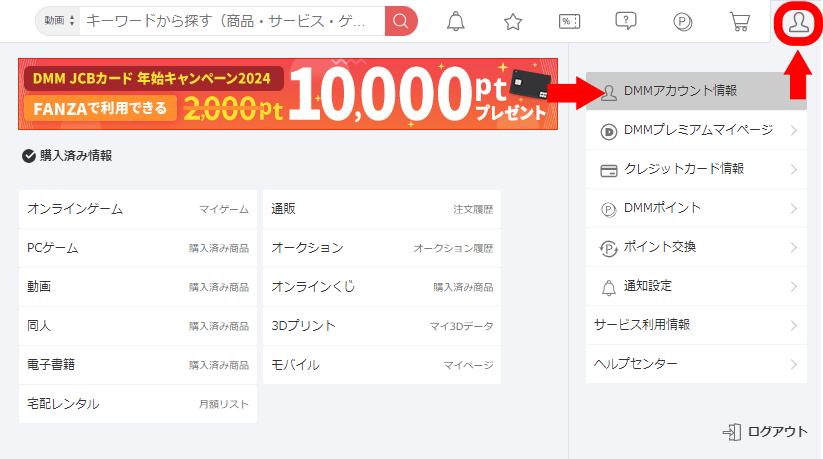This screenshot has height=459, width=823.
Task: Open favorites star icon
Action: (513, 22)
